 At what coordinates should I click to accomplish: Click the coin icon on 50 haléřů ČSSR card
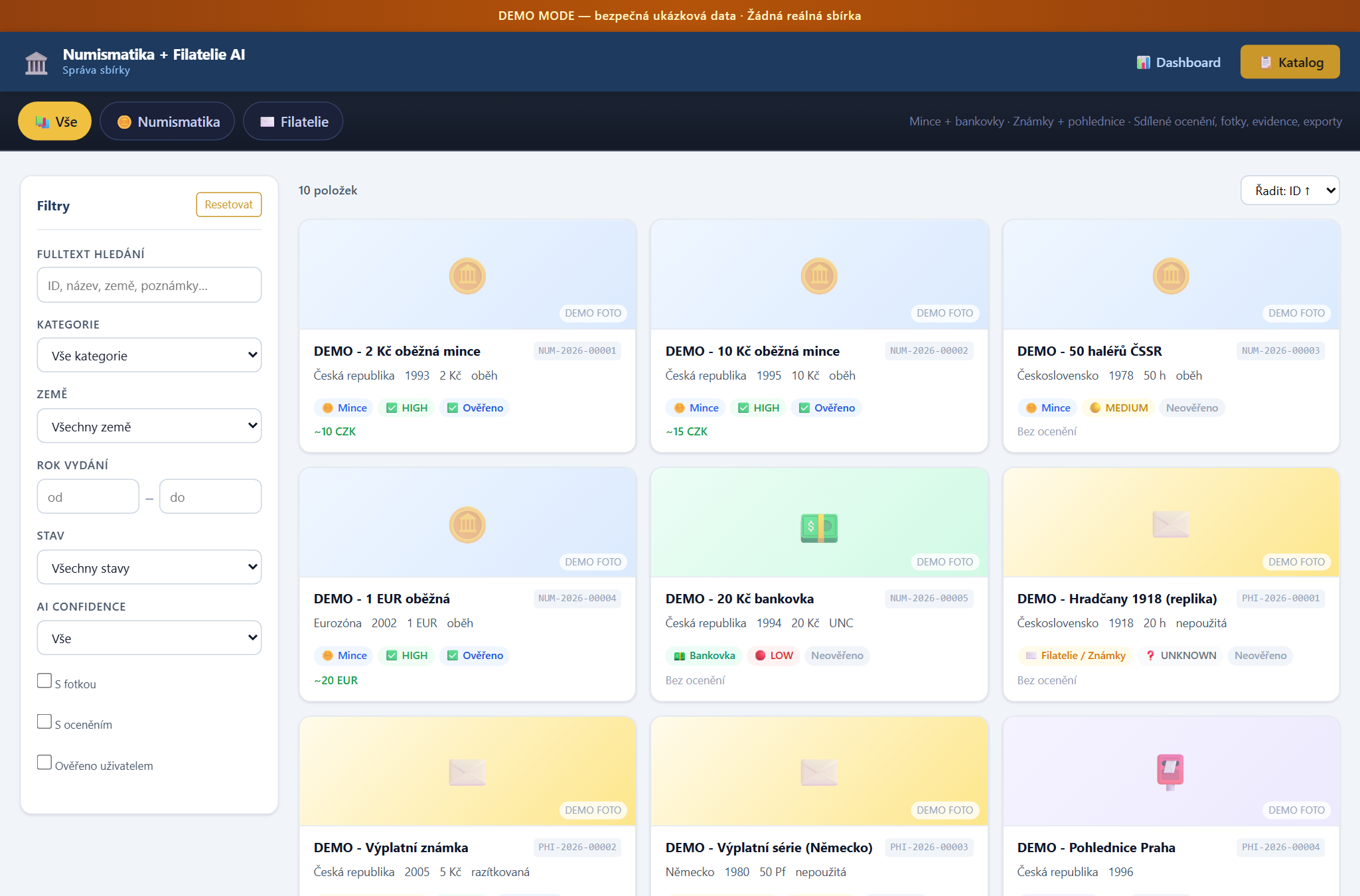[x=1171, y=276]
